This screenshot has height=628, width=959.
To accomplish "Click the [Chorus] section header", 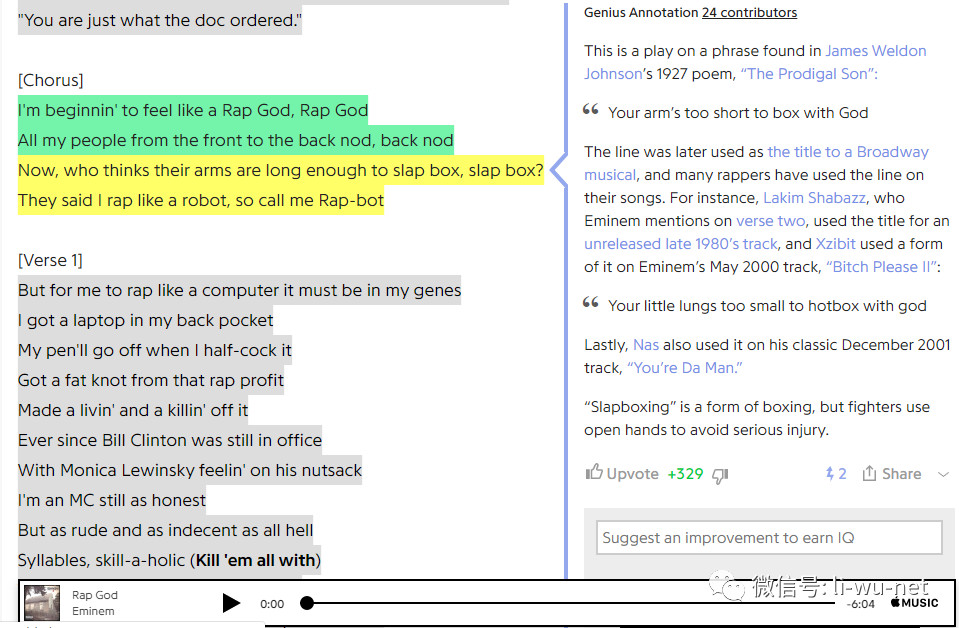I will pos(51,80).
